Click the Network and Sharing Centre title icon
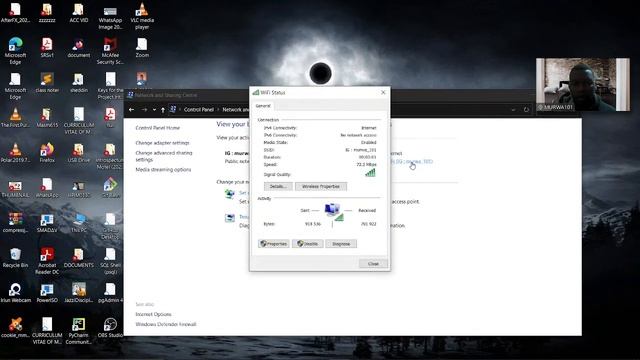The height and width of the screenshot is (360, 640). pos(130,95)
